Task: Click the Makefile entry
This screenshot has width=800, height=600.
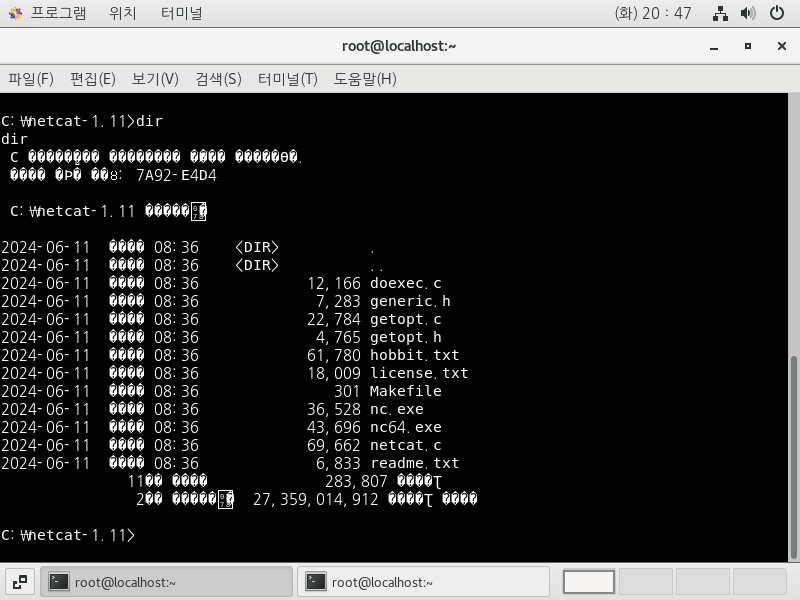Action: pos(406,391)
